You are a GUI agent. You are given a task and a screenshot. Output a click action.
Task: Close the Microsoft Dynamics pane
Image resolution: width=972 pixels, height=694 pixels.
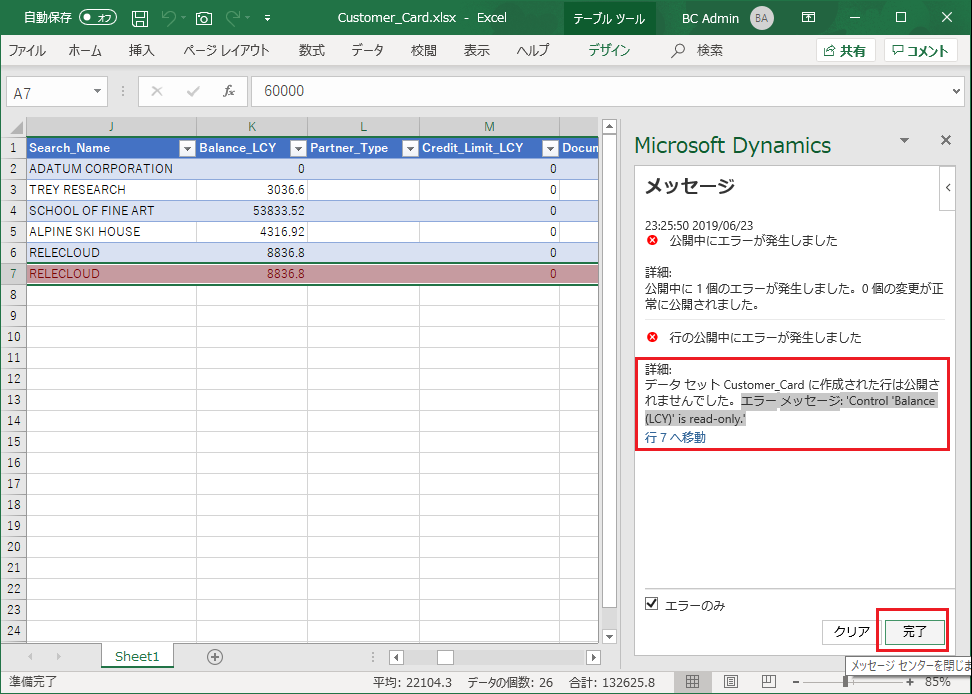[x=946, y=140]
